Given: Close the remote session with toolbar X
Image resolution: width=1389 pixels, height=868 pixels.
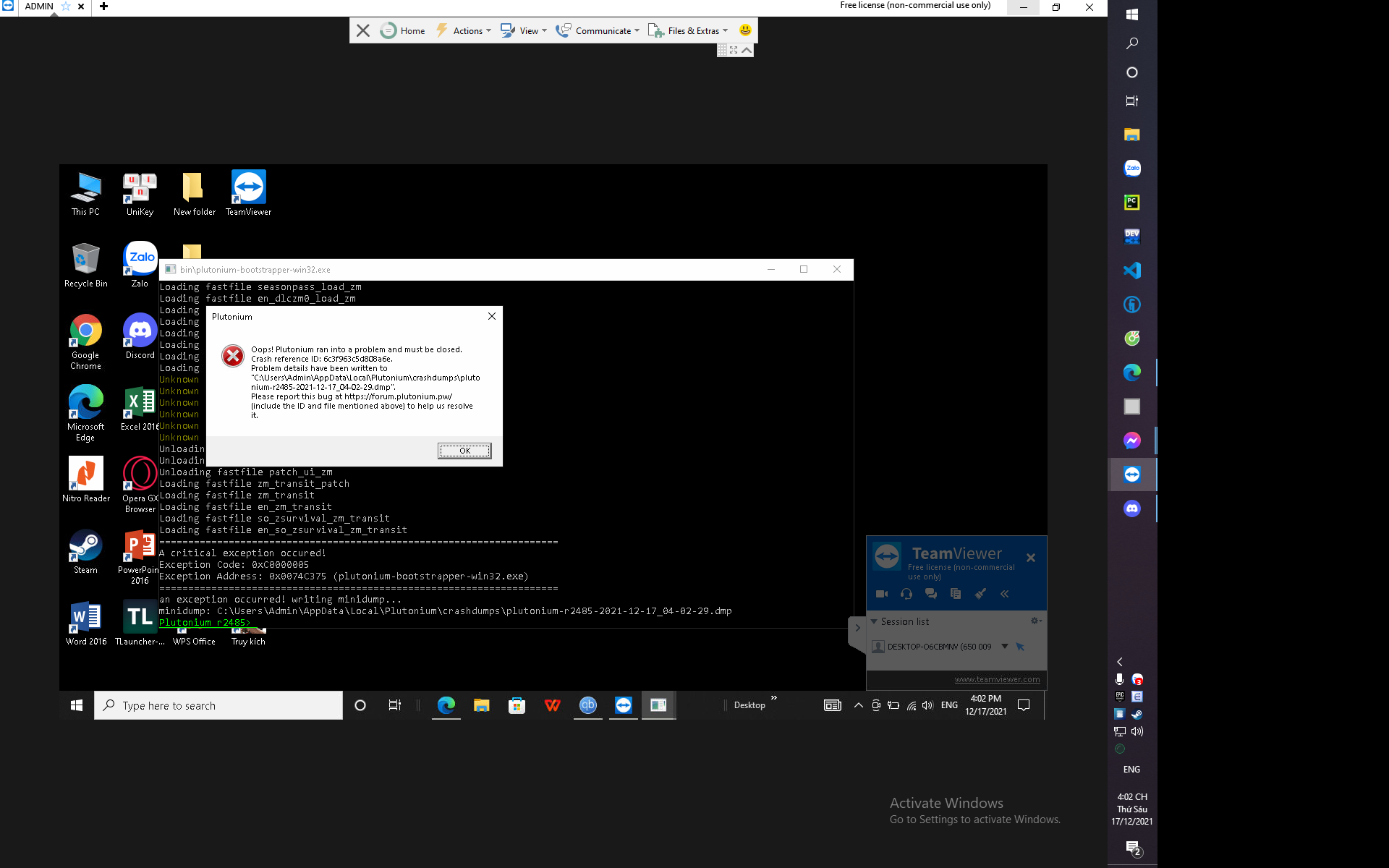Looking at the screenshot, I should (x=363, y=30).
